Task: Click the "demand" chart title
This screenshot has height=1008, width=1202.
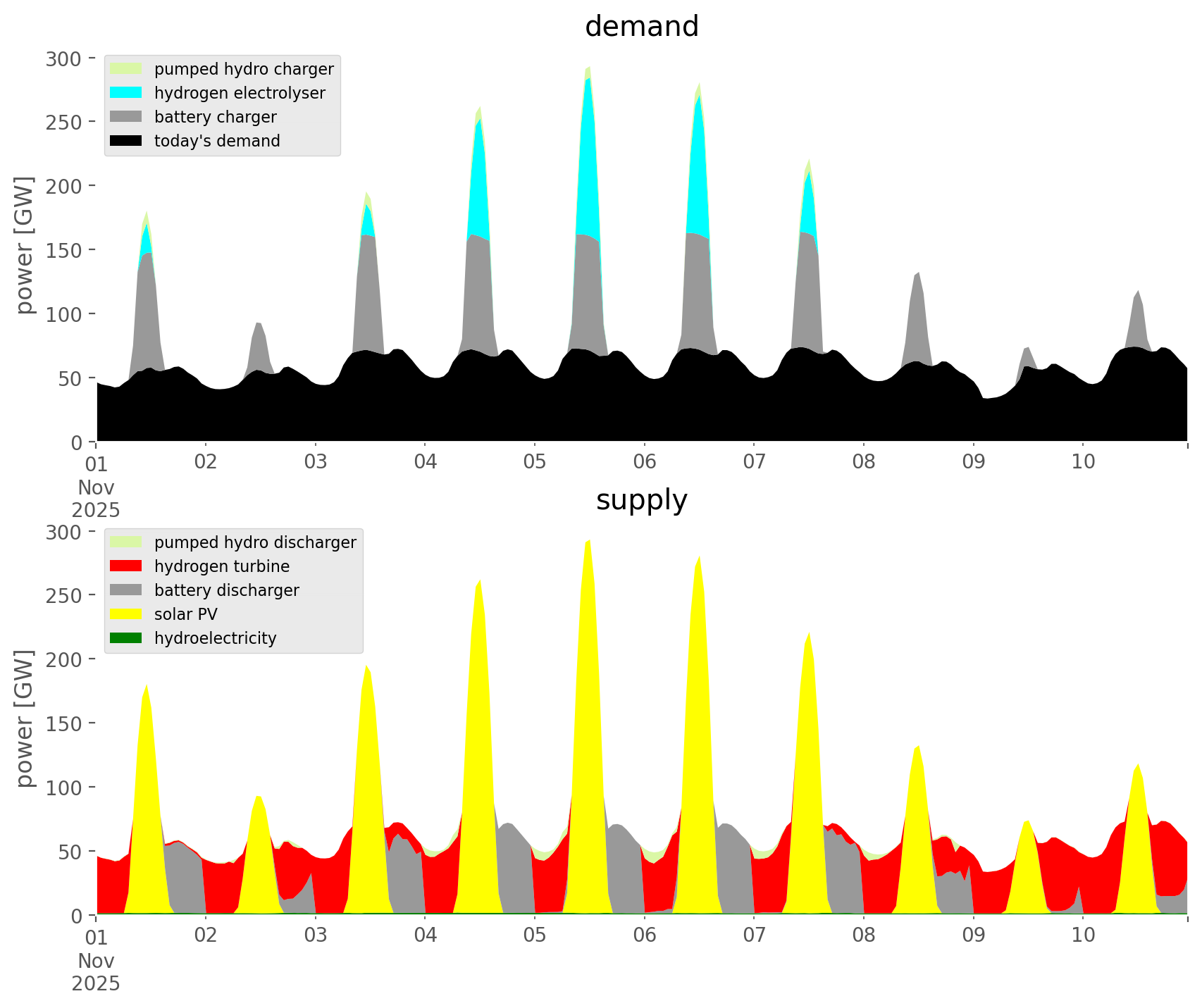Action: coord(641,27)
